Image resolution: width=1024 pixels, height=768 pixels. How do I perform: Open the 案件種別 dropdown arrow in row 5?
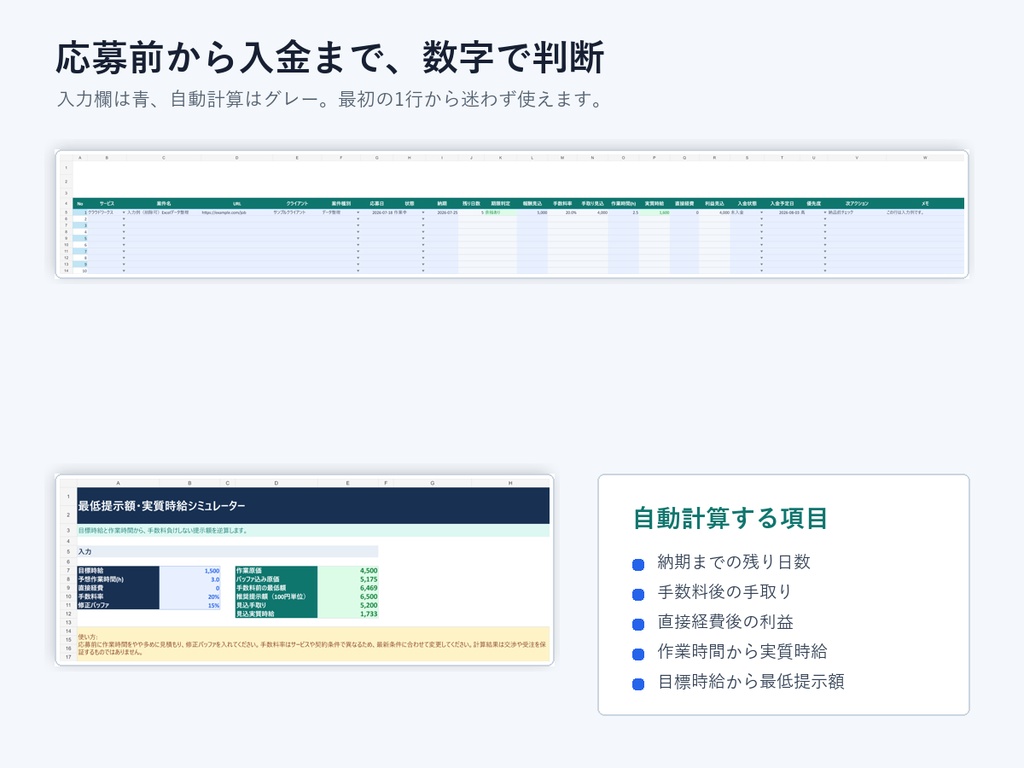[x=358, y=212]
